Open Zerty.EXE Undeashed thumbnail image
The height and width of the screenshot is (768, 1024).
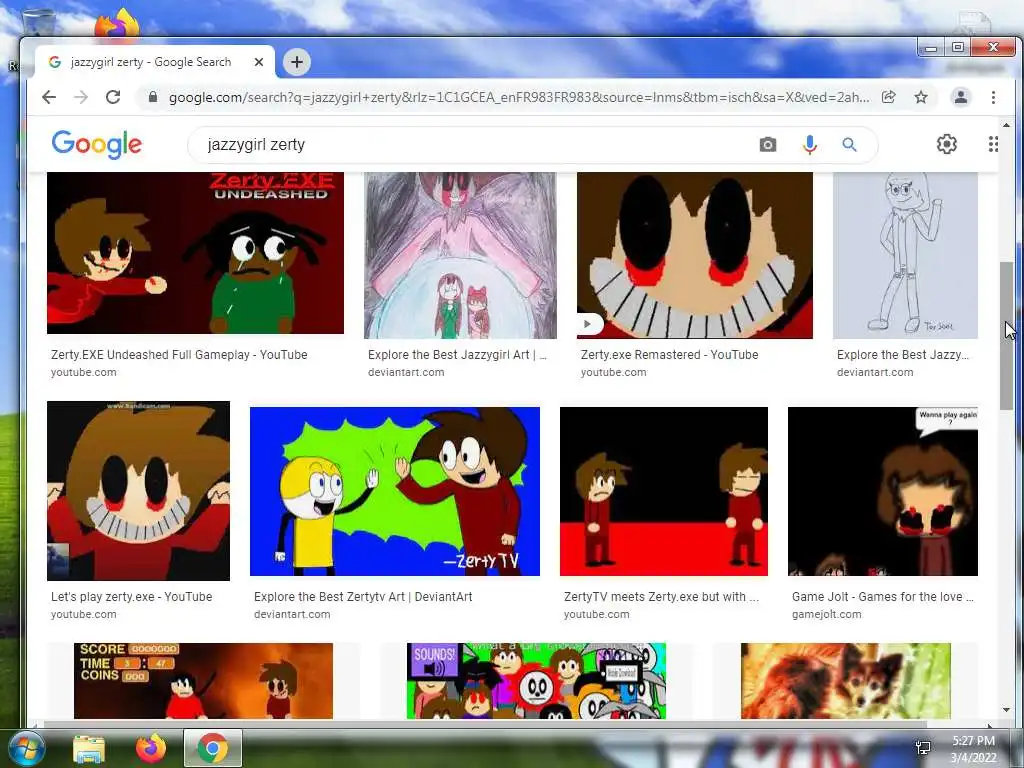click(195, 253)
